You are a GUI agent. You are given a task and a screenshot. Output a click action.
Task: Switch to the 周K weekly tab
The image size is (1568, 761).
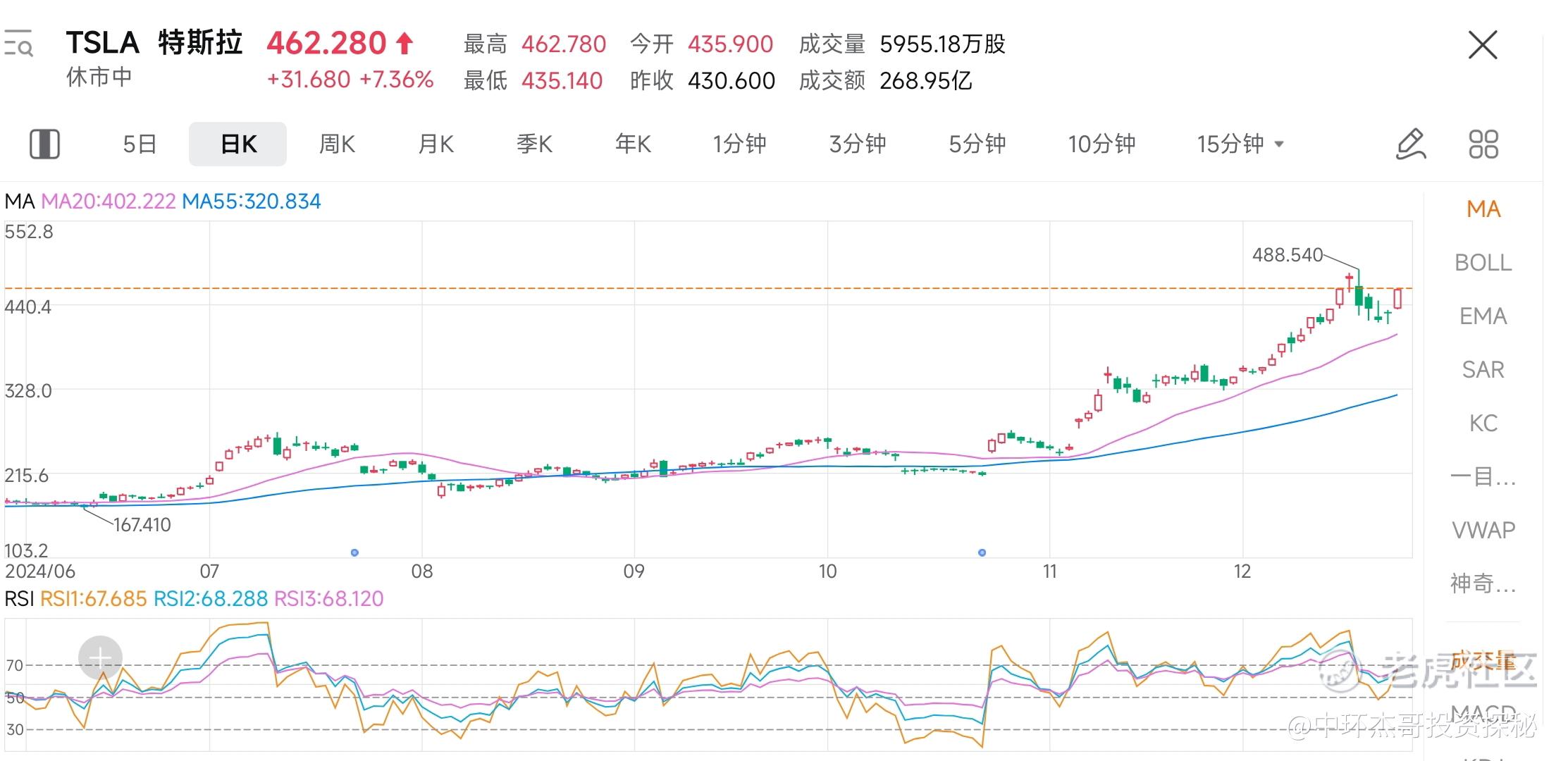337,144
